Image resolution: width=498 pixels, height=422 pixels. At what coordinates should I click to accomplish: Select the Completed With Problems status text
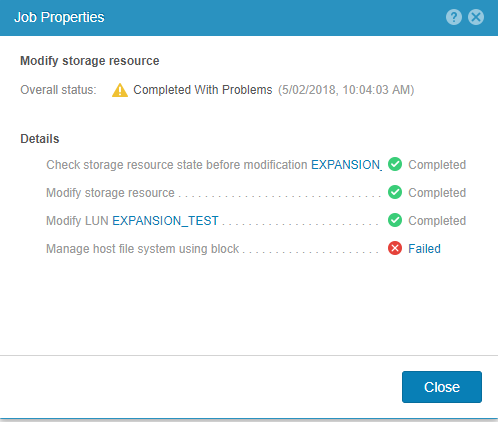203,90
